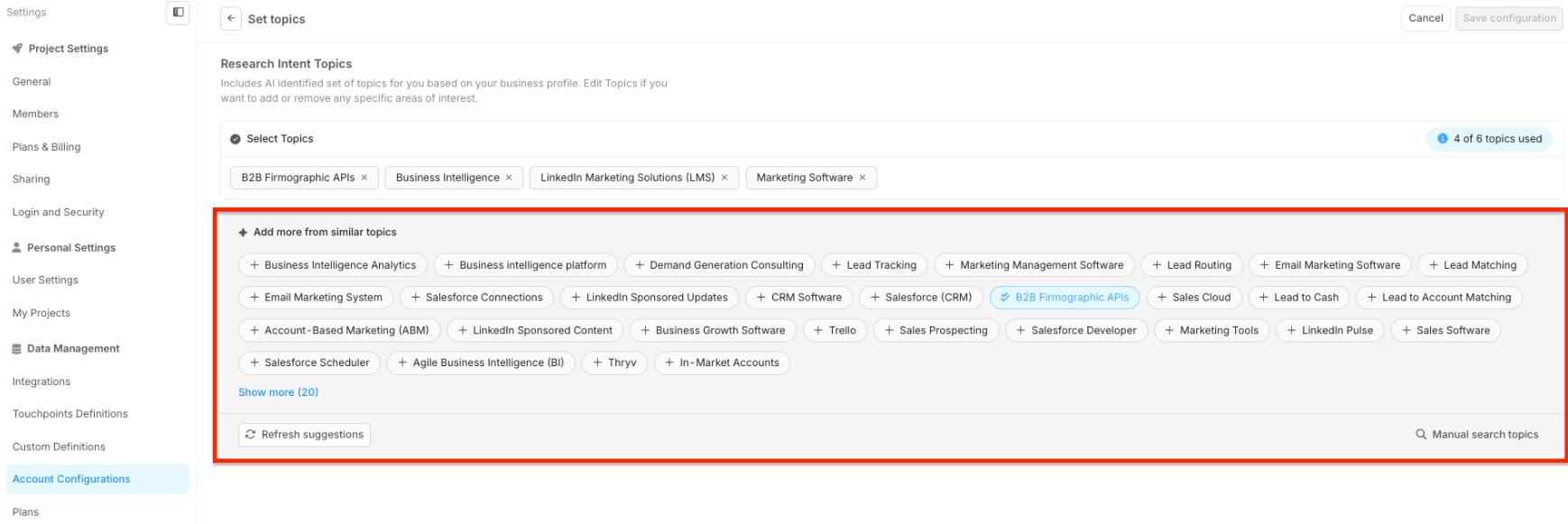
Task: Add Salesforce Connections topic
Action: (476, 298)
